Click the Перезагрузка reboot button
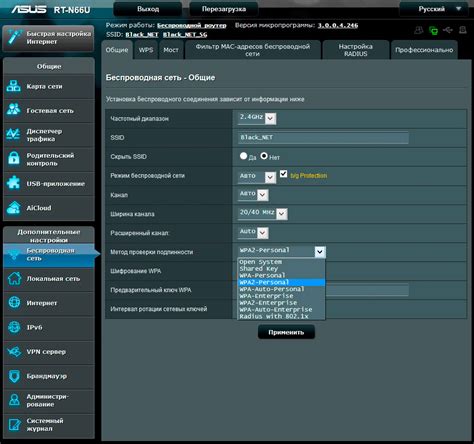Image resolution: width=474 pixels, height=444 pixels. pos(224,9)
